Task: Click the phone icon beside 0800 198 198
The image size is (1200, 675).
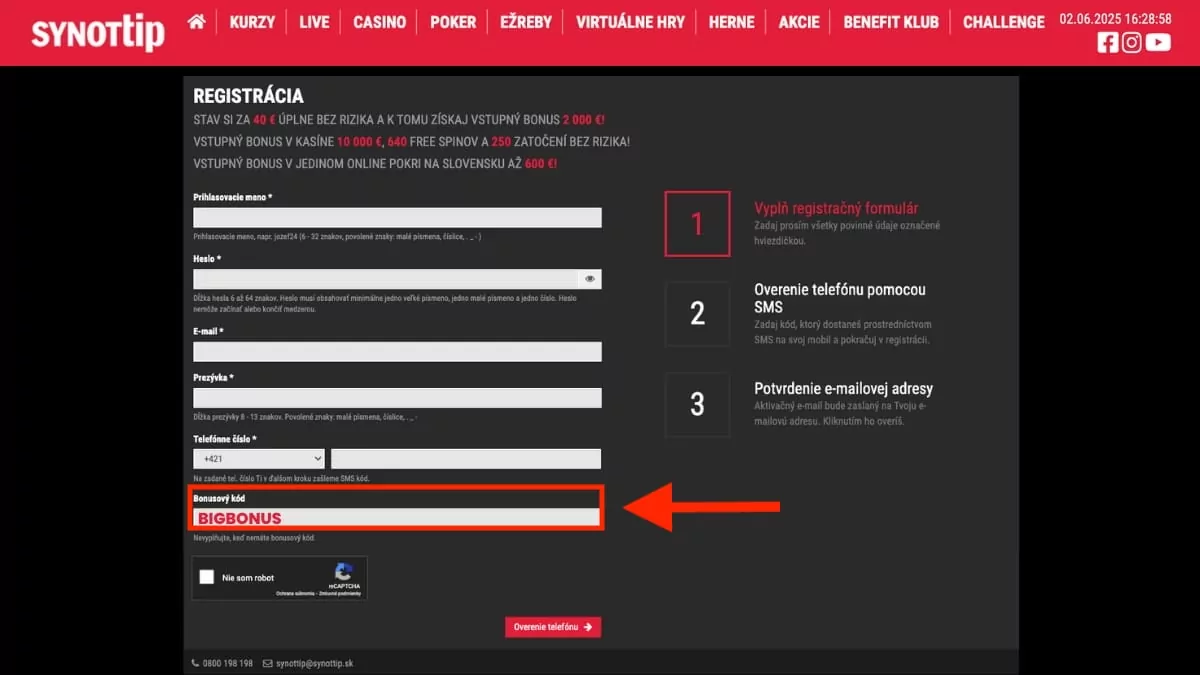Action: 195,663
